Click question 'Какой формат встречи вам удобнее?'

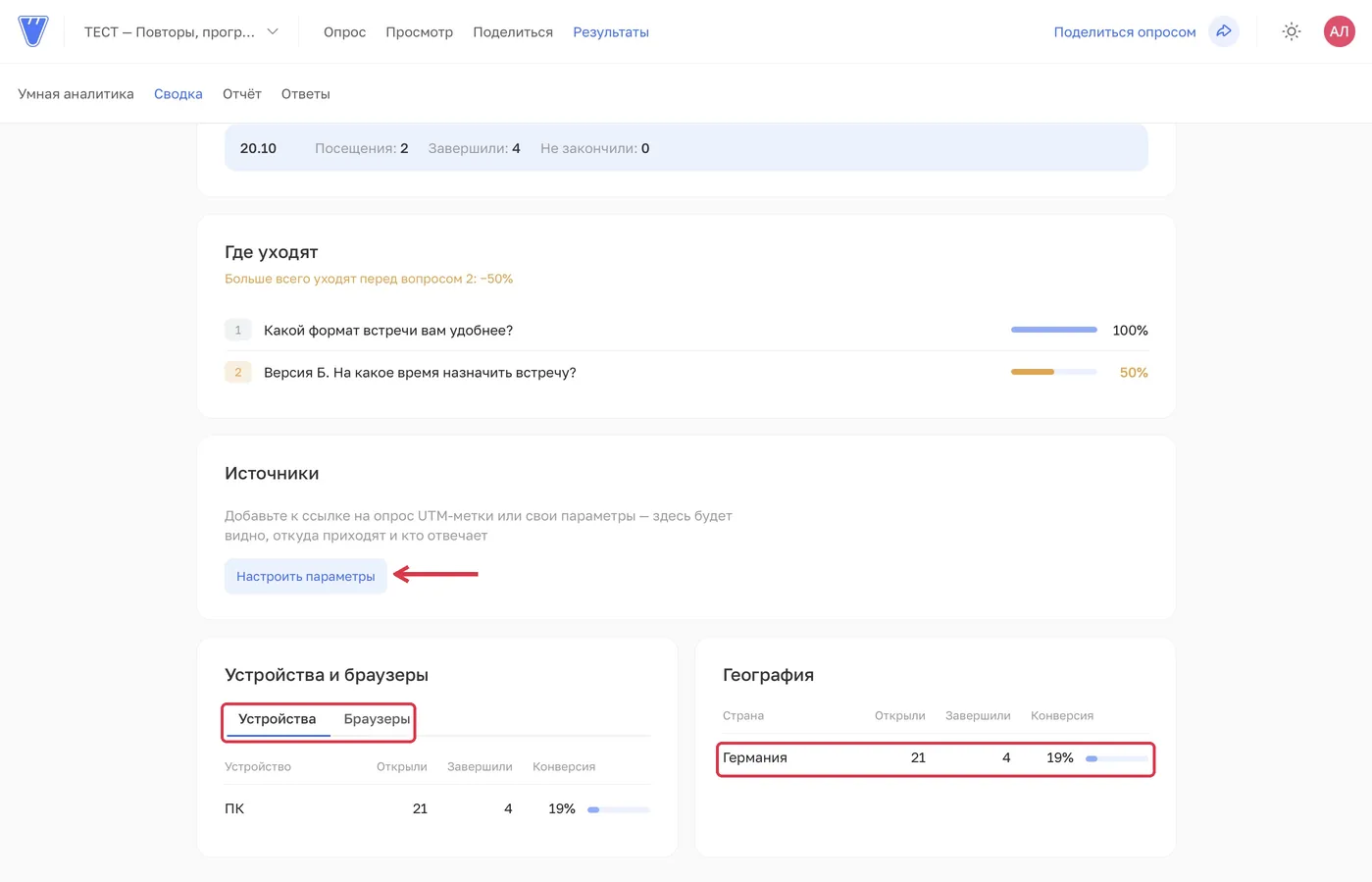[x=388, y=331]
